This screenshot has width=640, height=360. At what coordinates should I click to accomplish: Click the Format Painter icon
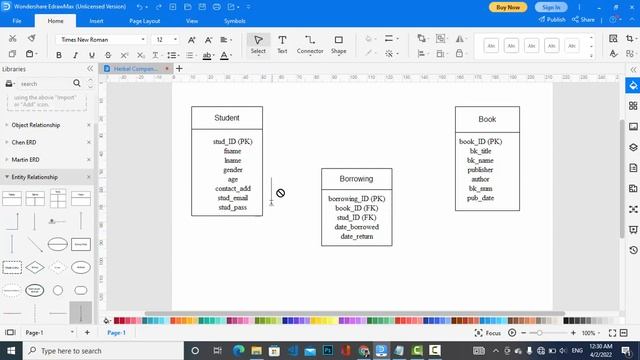coord(31,38)
